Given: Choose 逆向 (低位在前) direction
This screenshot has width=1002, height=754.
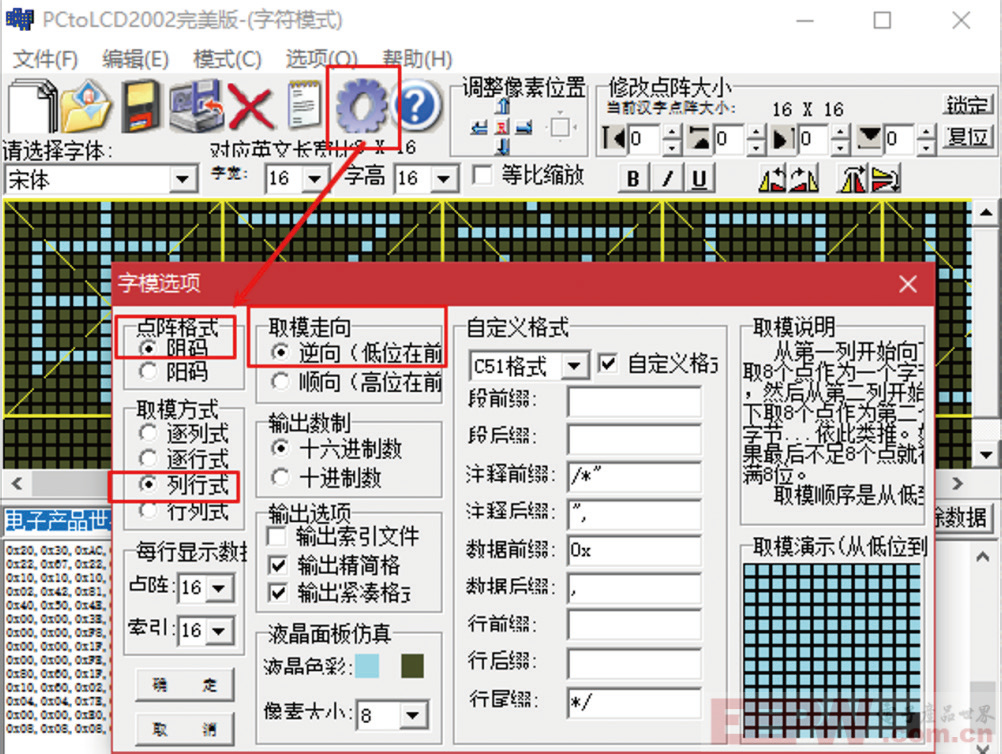Looking at the screenshot, I should tap(280, 352).
